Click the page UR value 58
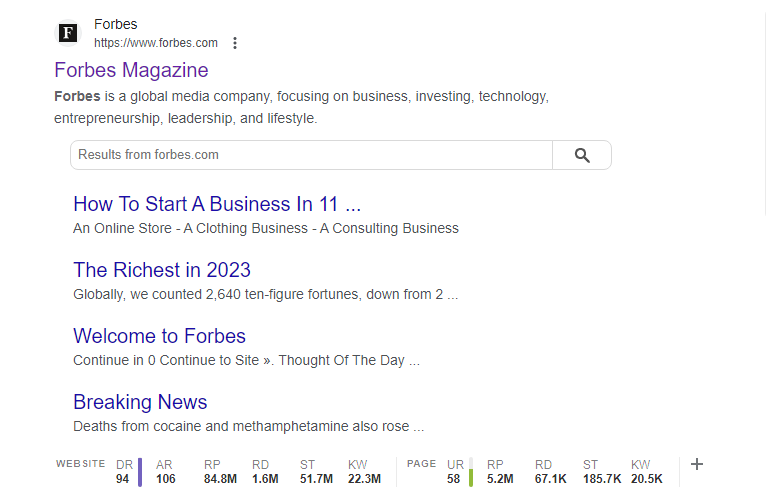 tap(453, 479)
